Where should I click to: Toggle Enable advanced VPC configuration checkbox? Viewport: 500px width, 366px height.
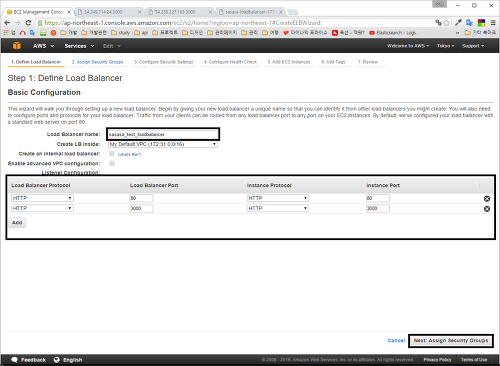pos(112,163)
